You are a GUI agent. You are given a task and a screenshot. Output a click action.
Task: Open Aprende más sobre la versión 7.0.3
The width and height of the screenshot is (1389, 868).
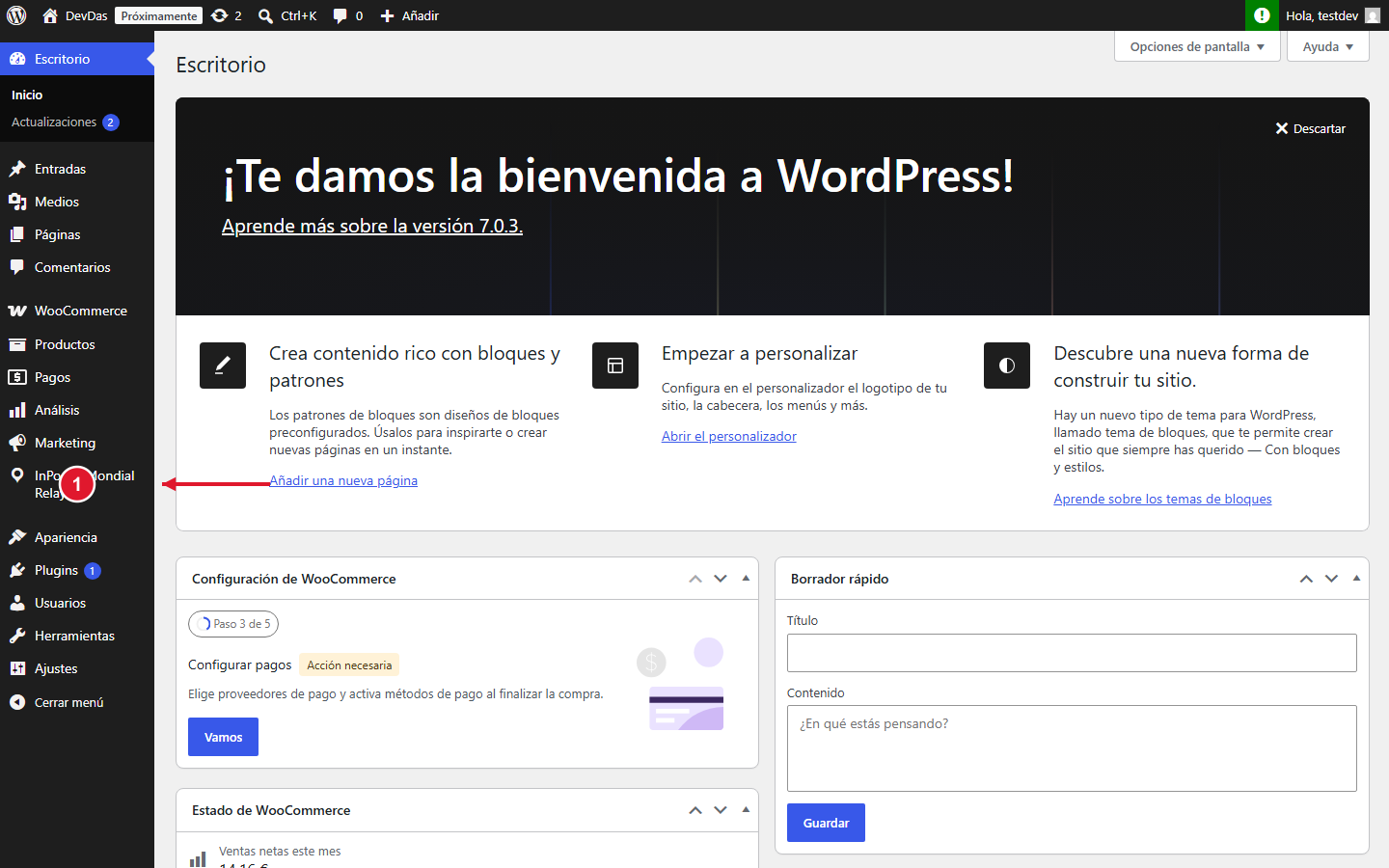(372, 226)
